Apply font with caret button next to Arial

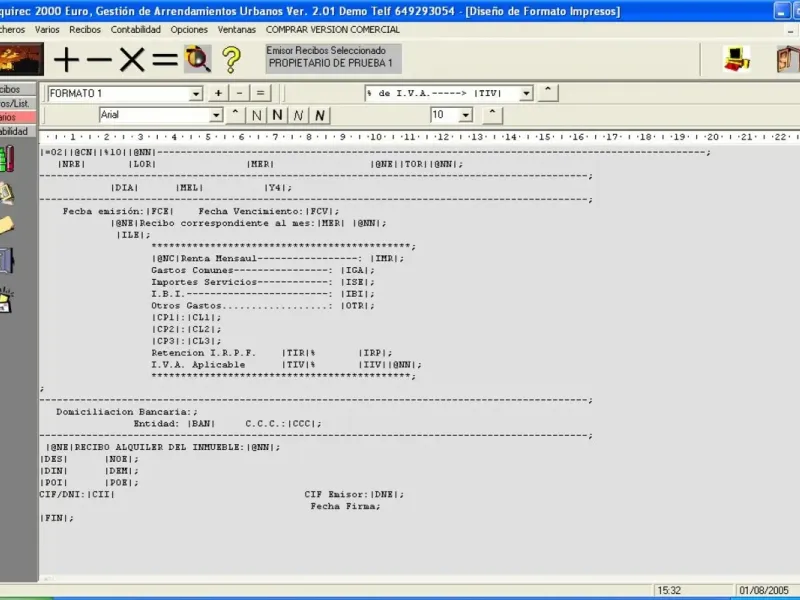coord(235,115)
